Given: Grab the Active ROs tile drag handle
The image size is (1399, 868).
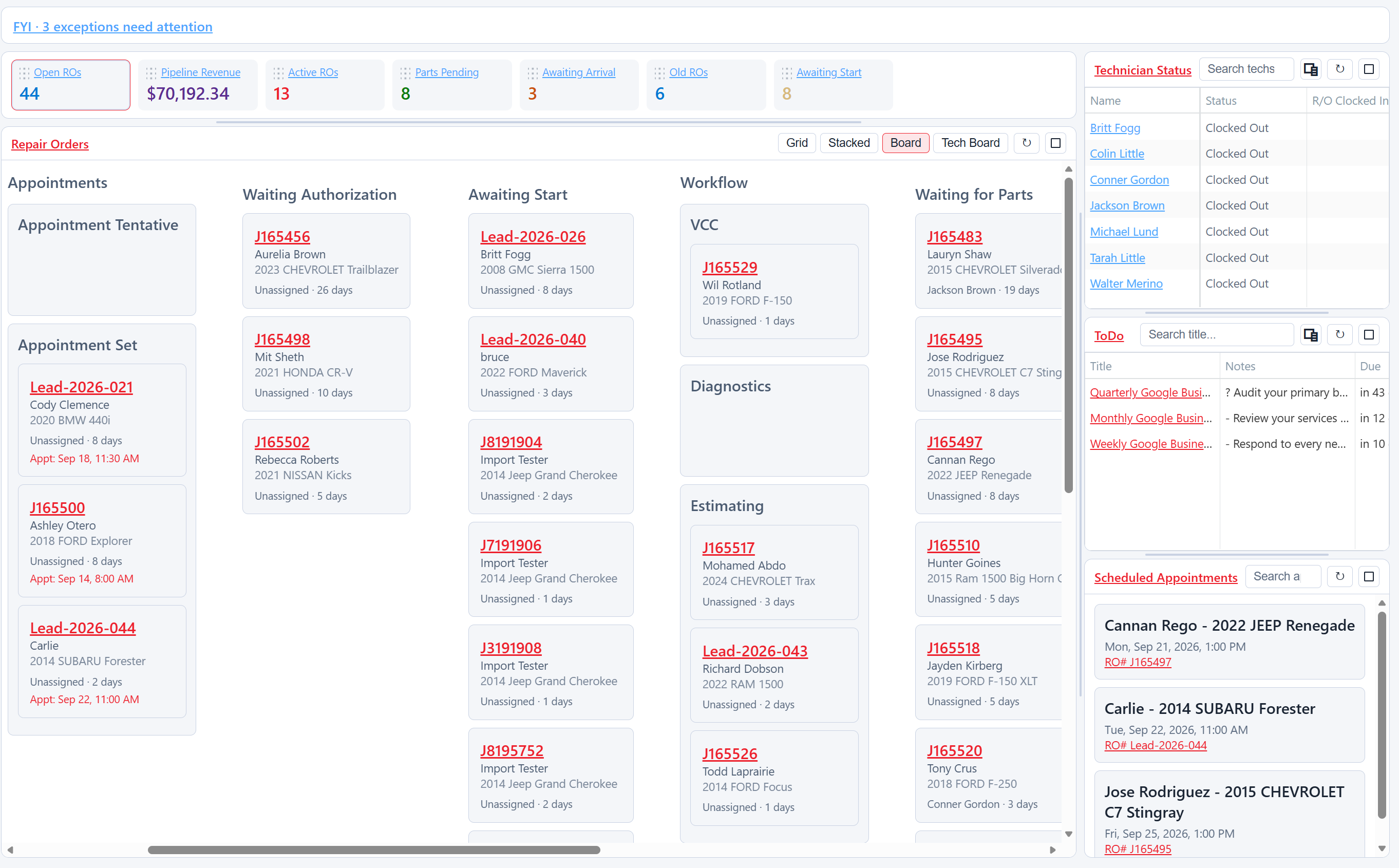Looking at the screenshot, I should point(278,73).
